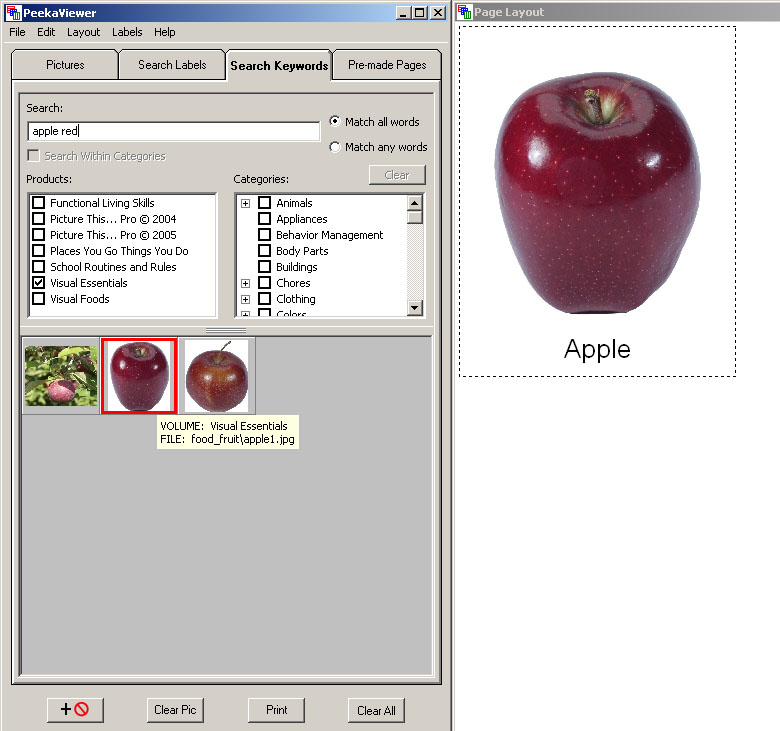Screen dimensions: 780x731
Task: Check the Functional Living Skills product
Action: tap(38, 203)
